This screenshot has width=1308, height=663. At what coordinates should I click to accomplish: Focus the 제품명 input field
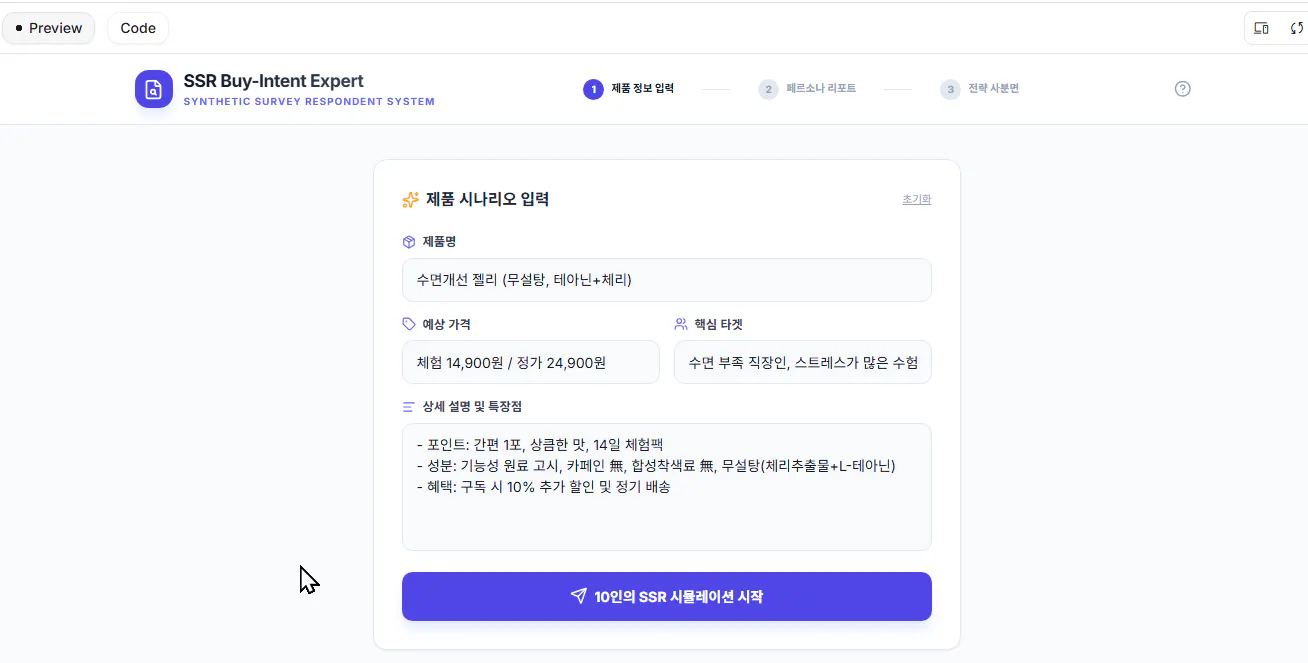[666, 280]
